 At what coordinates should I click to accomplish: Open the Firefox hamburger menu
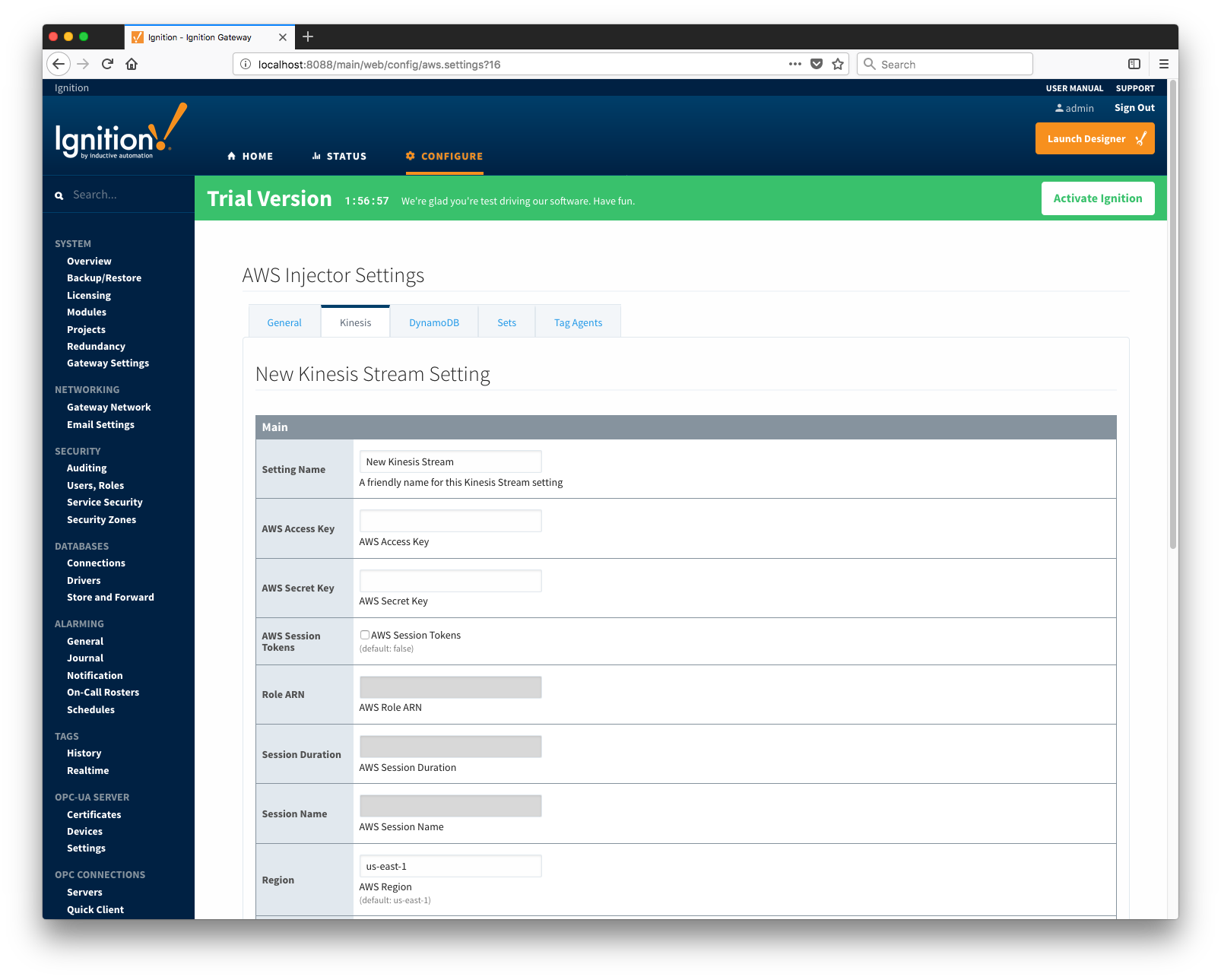(1163, 64)
